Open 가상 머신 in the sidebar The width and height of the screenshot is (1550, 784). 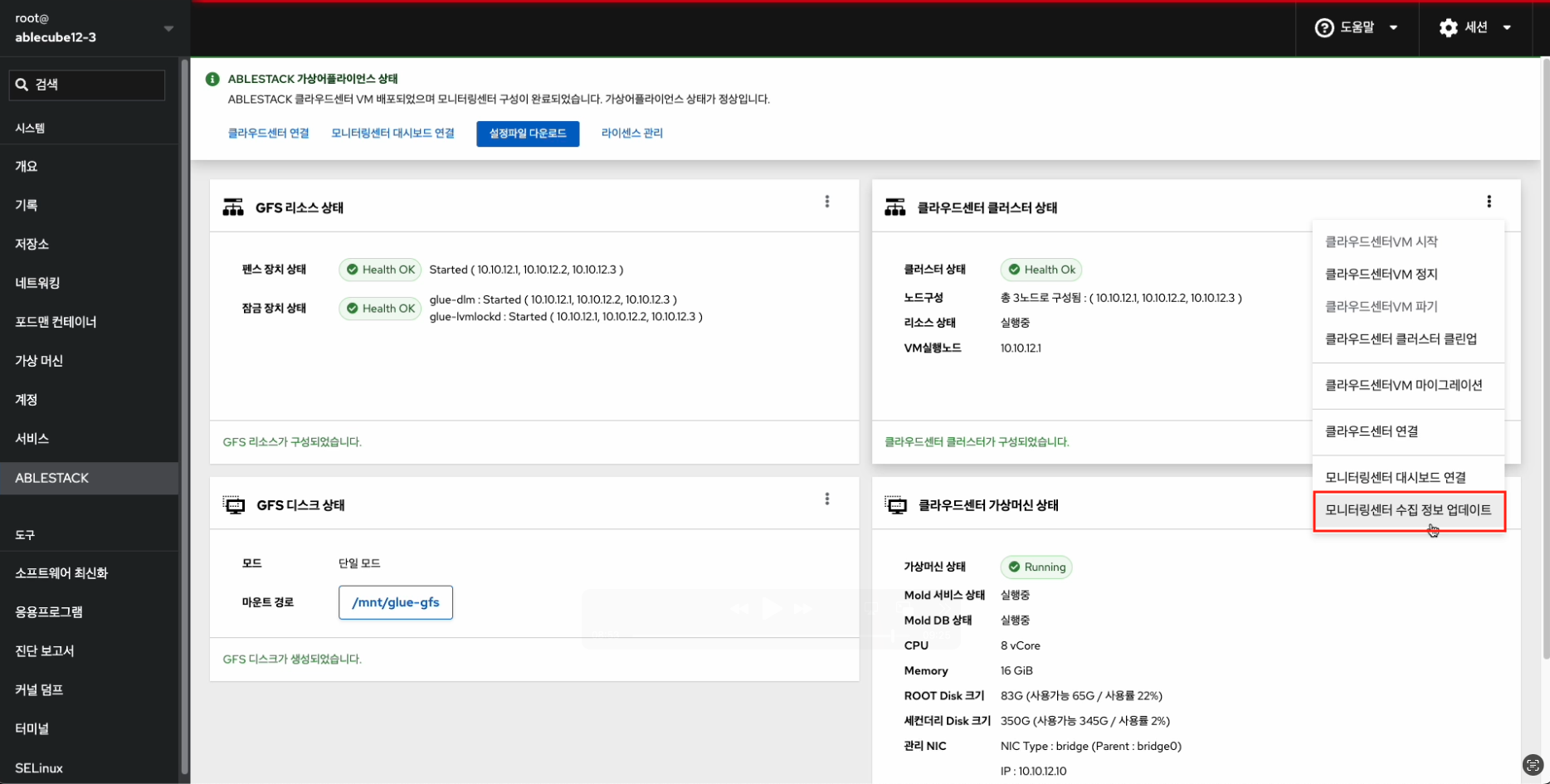point(39,361)
